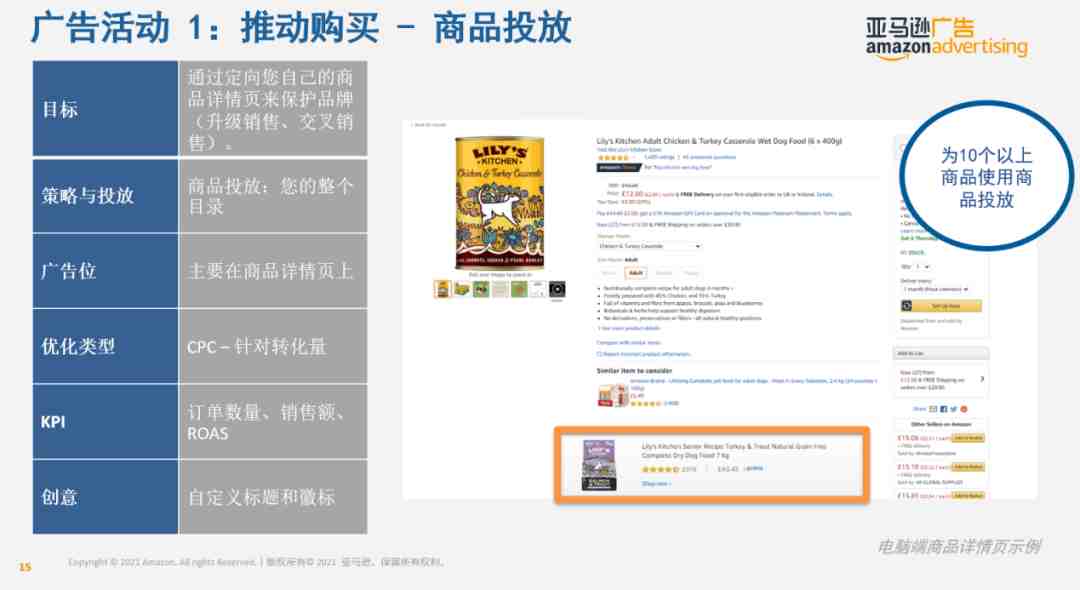This screenshot has width=1080, height=590.
Task: Click the '主要在商品详情页上' cell
Action: click(273, 271)
